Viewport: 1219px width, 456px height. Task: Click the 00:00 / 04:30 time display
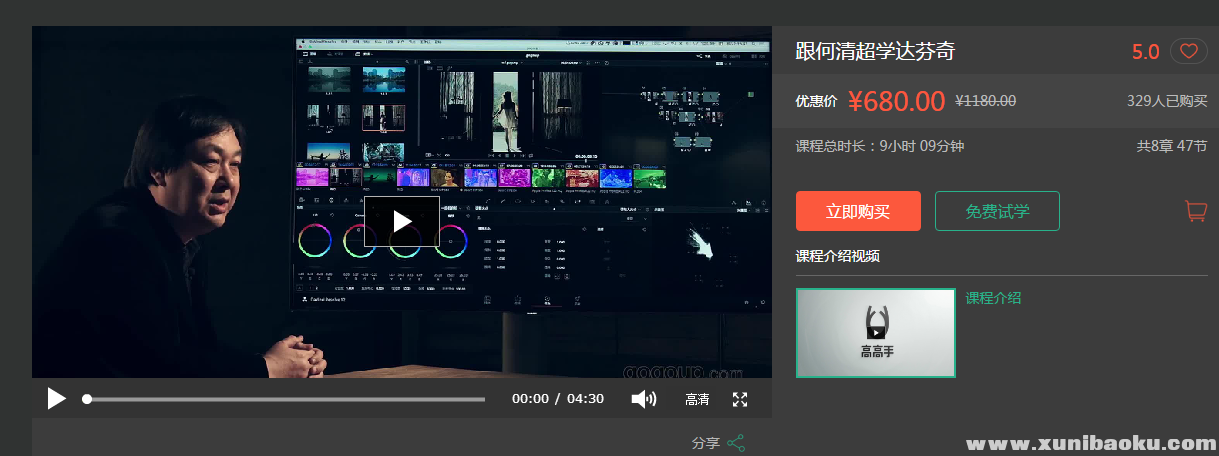click(x=558, y=399)
